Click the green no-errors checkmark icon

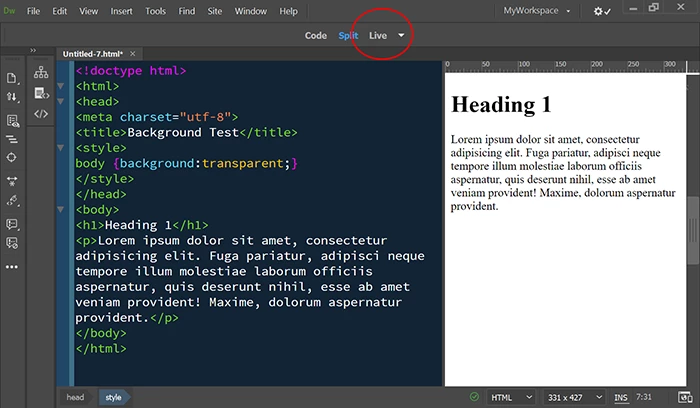[474, 397]
